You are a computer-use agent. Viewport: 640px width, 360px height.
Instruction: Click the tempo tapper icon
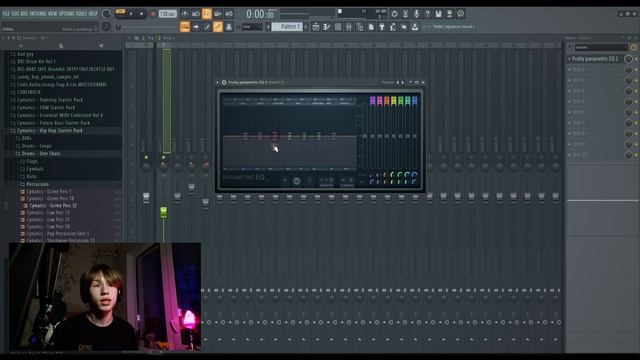pyautogui.click(x=393, y=27)
